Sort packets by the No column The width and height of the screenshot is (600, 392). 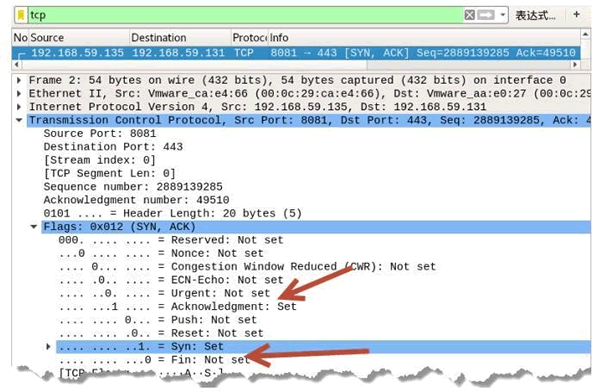tap(20, 38)
